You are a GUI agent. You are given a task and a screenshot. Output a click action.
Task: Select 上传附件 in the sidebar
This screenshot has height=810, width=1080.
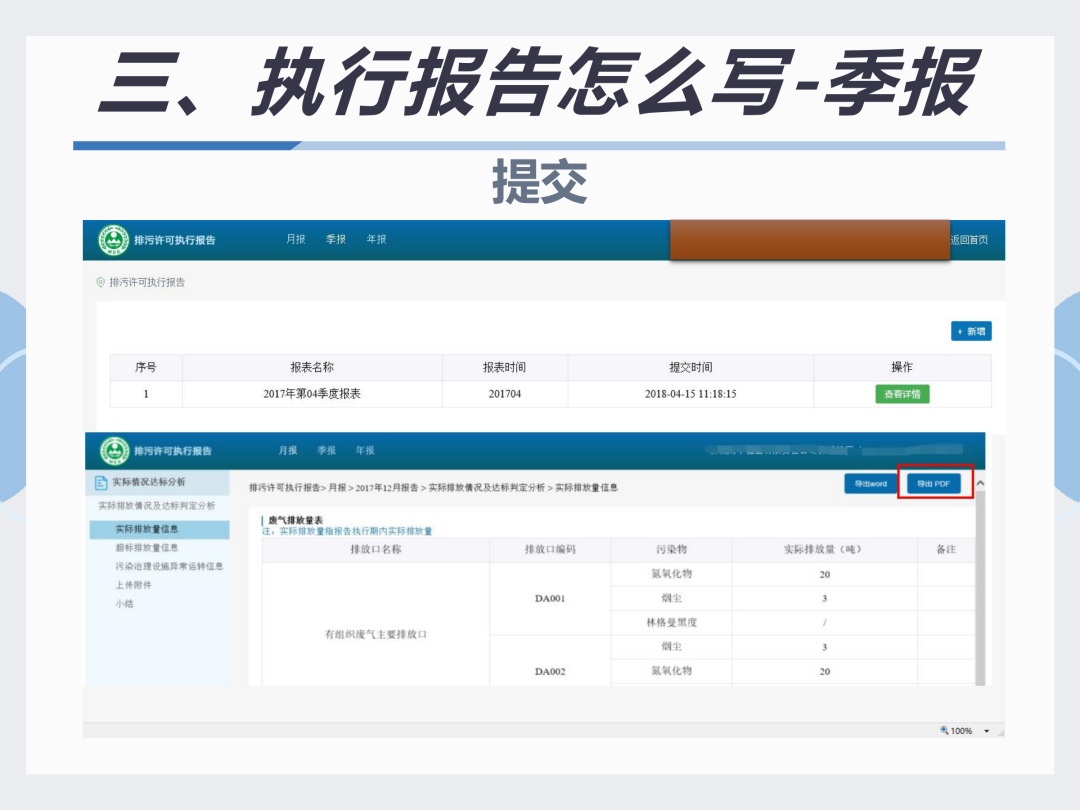point(133,585)
